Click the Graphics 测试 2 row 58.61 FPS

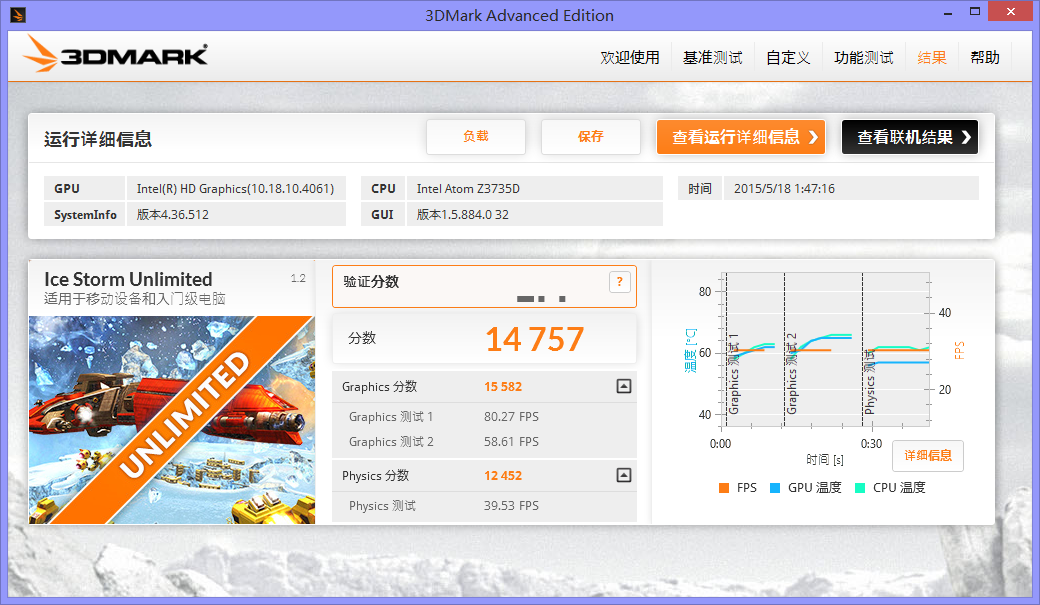click(484, 442)
